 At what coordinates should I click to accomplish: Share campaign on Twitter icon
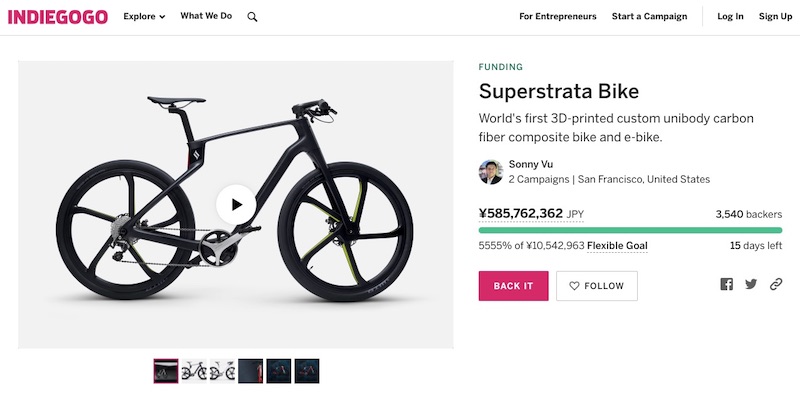[751, 284]
